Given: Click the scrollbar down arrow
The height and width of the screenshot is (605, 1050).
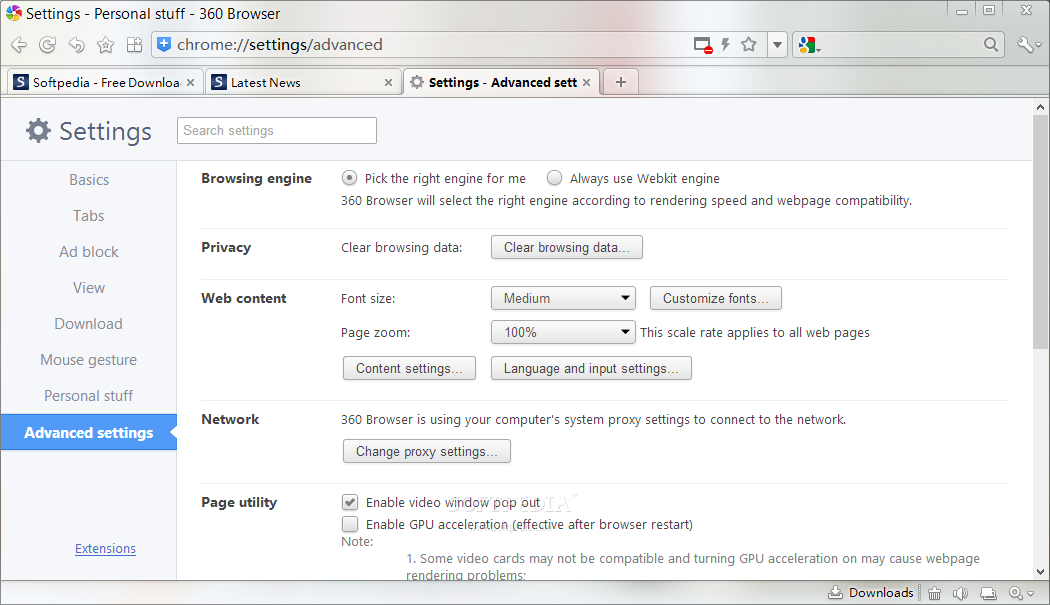Looking at the screenshot, I should pos(1040,572).
